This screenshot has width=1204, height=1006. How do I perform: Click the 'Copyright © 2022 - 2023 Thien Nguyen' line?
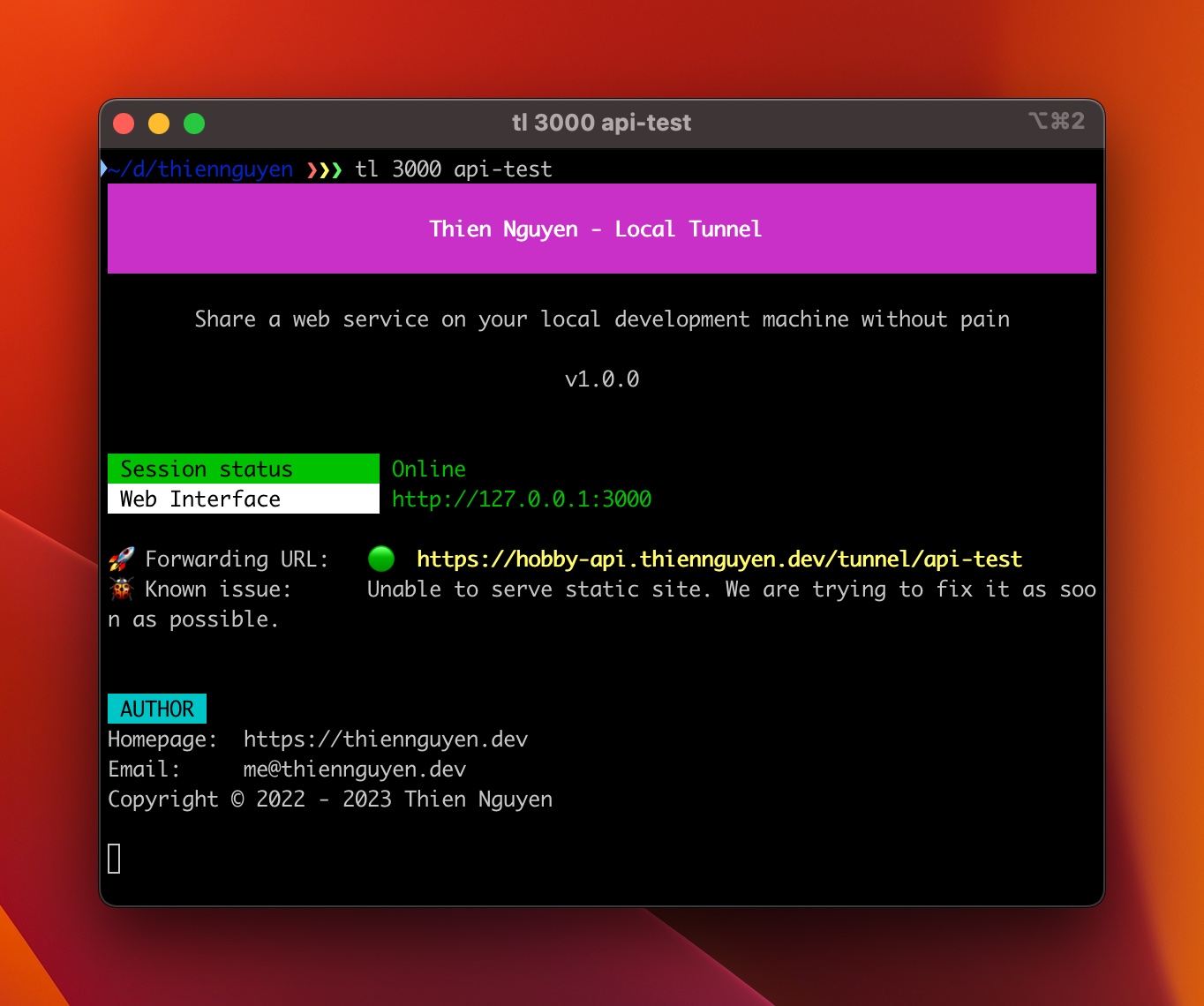(x=330, y=800)
